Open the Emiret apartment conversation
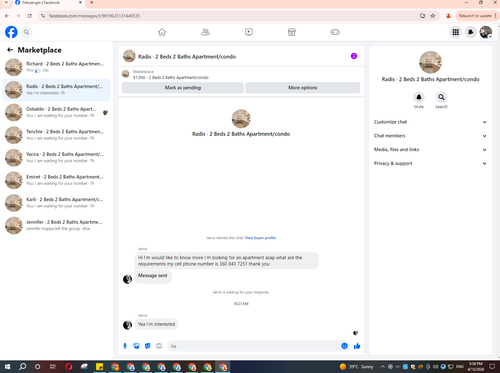Viewport: 500px width, 373px height. (x=56, y=180)
